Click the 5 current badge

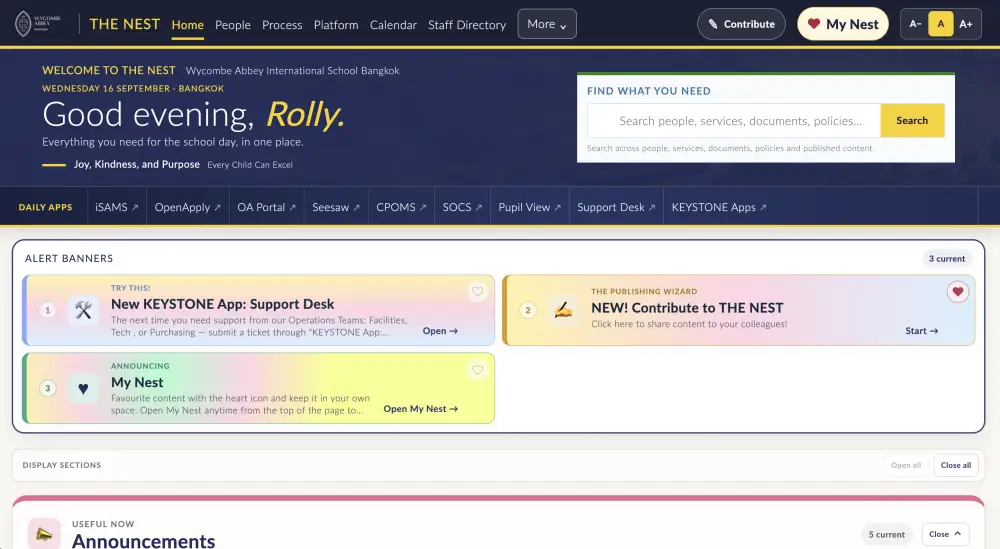[x=886, y=534]
